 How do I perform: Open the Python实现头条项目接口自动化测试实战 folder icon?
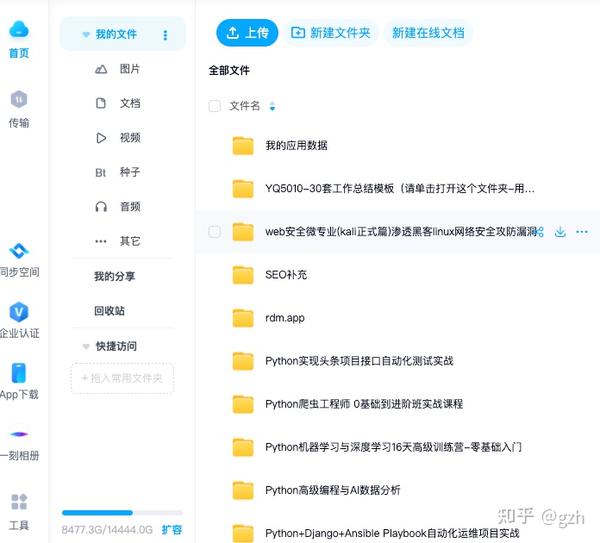click(243, 361)
